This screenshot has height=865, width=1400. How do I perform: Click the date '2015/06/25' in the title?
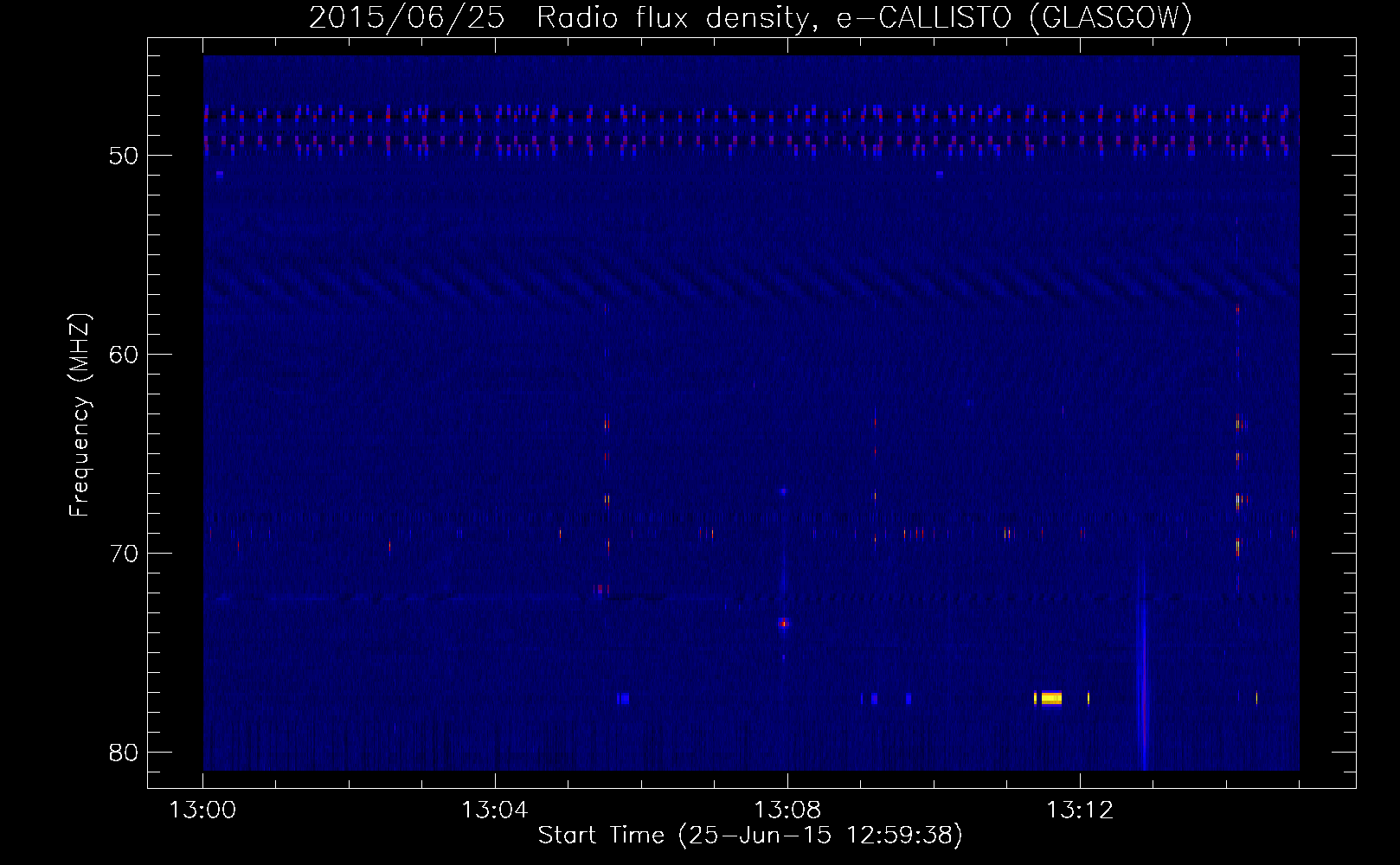pos(407,17)
